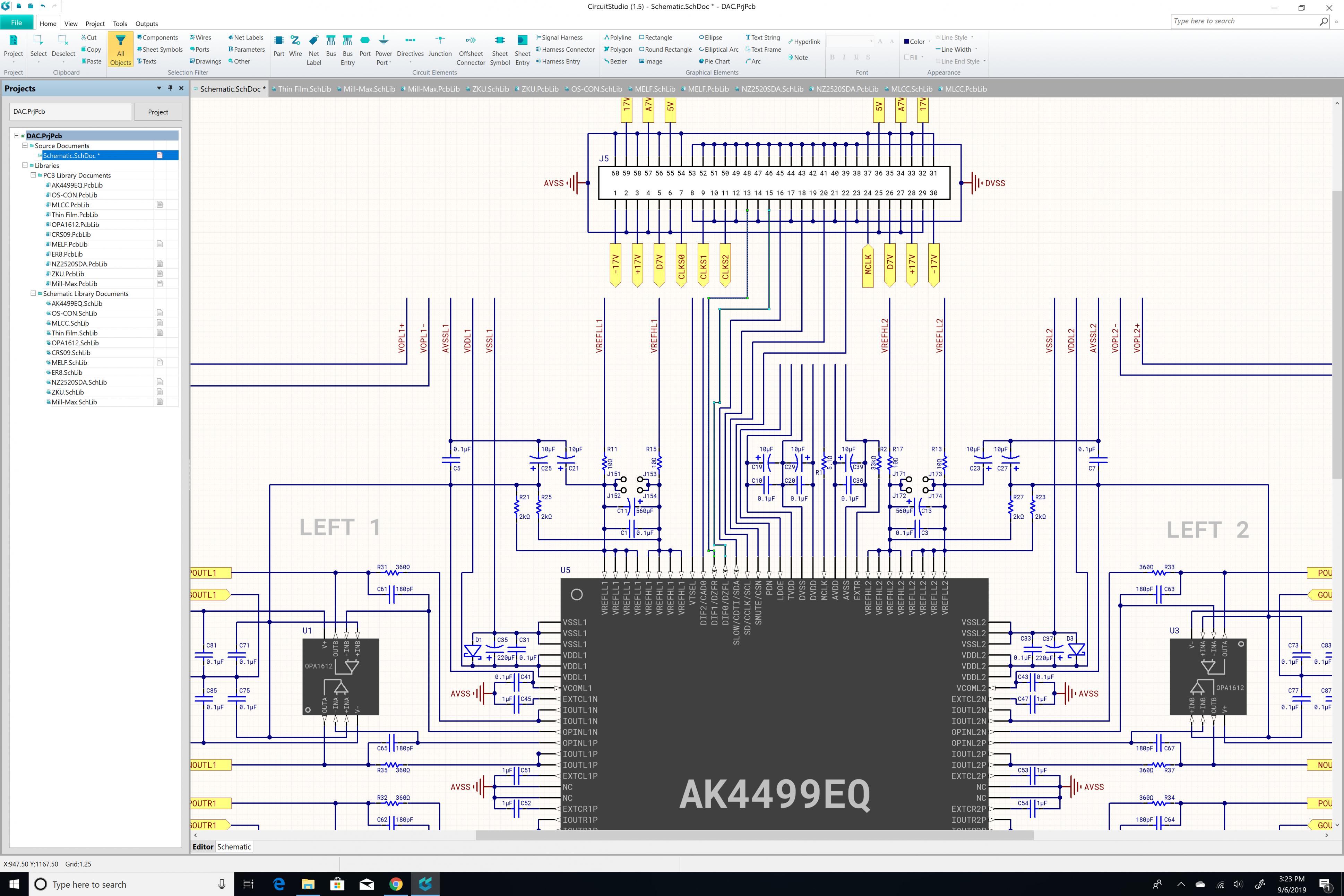Toggle the Ports selection filter

pyautogui.click(x=199, y=50)
